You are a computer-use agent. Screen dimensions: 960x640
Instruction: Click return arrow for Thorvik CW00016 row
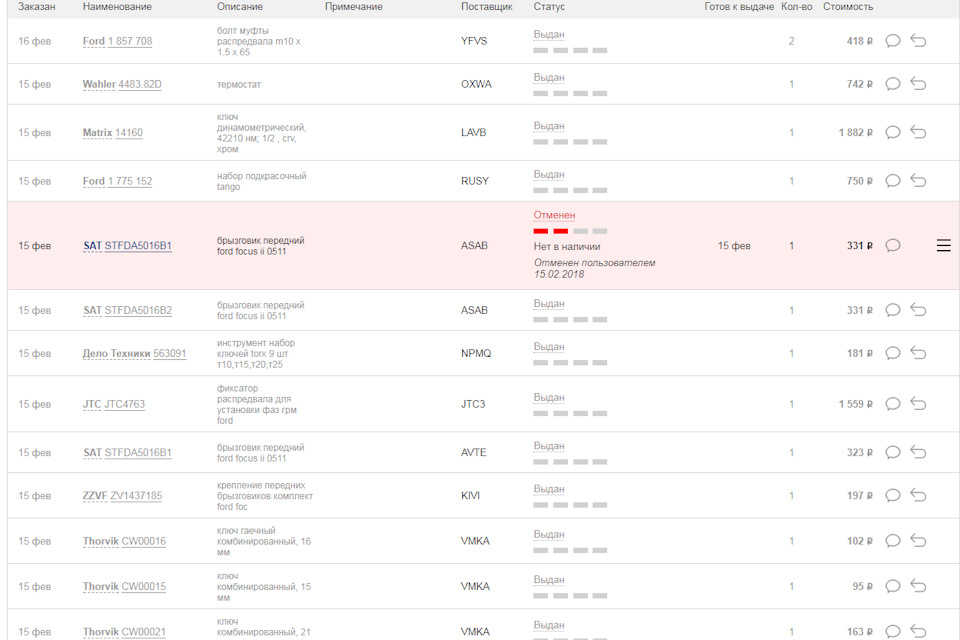(918, 541)
